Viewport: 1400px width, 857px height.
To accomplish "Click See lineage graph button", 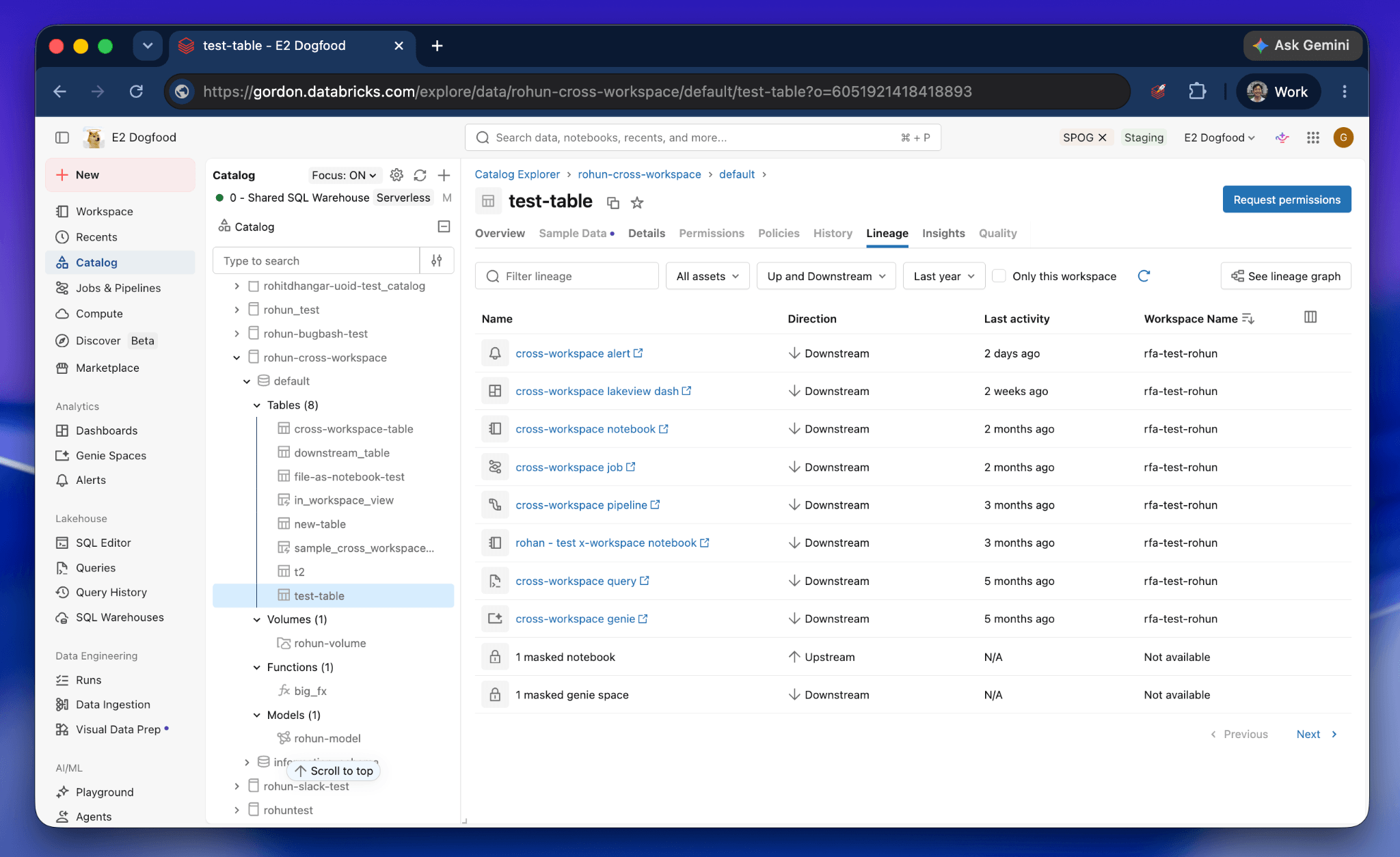I will click(x=1286, y=276).
